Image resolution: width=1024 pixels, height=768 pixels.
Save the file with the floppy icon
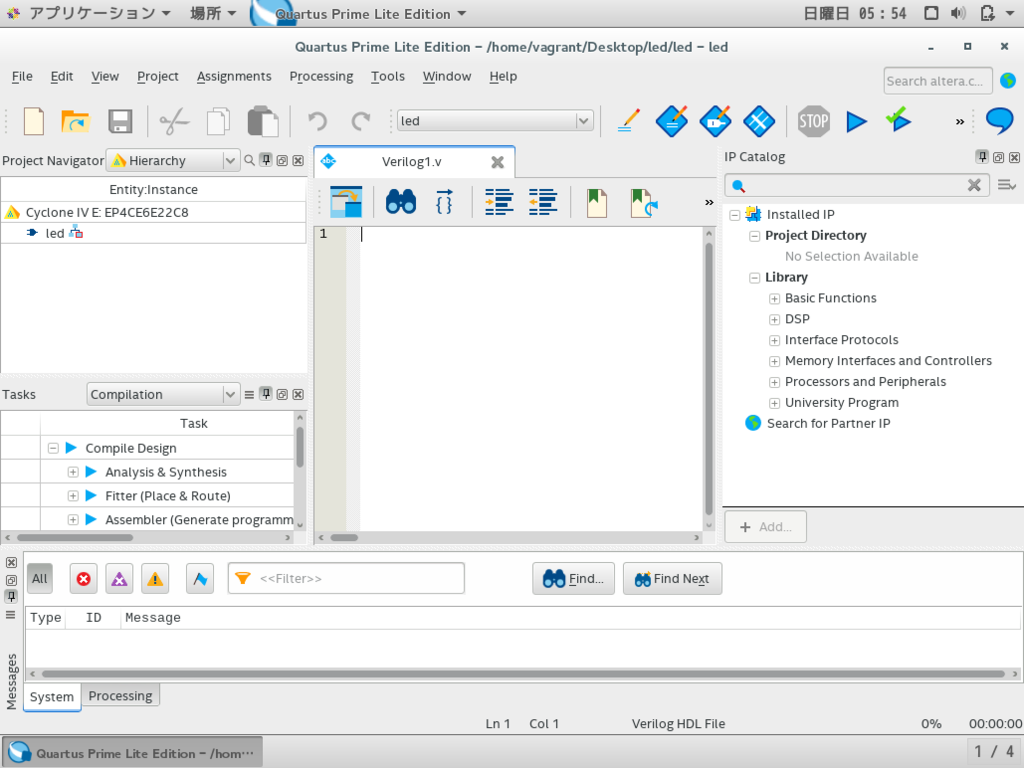click(x=120, y=121)
